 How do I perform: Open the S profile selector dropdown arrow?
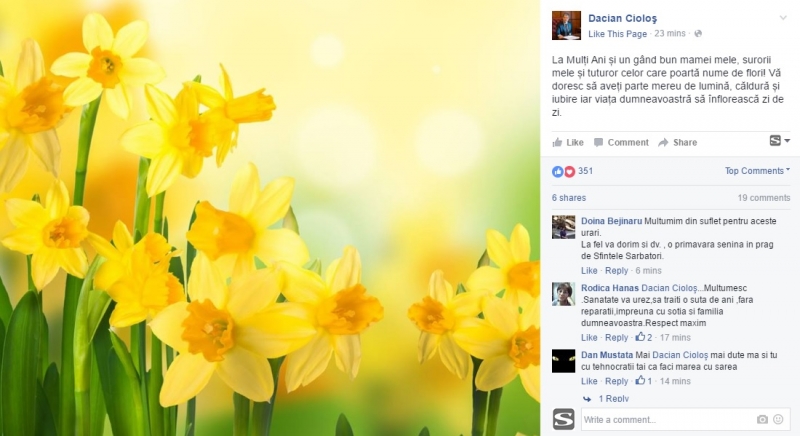coord(787,141)
